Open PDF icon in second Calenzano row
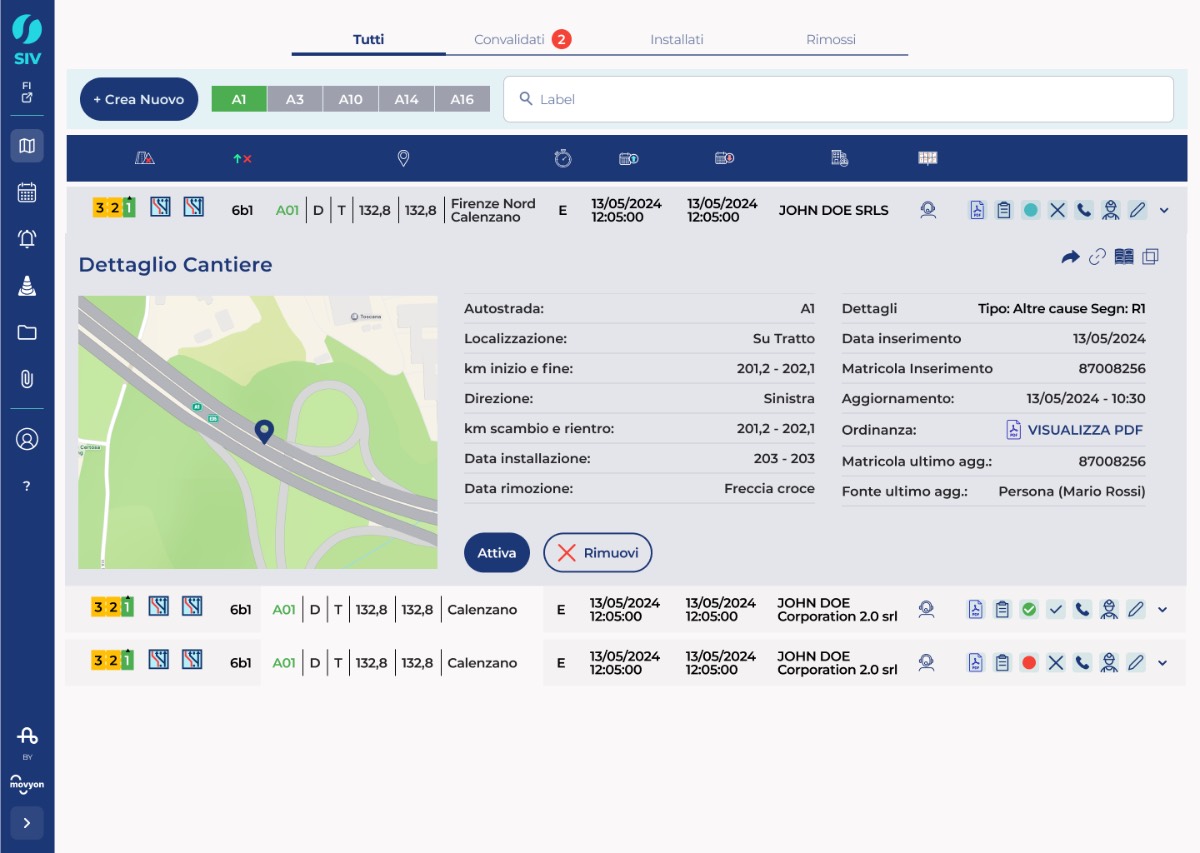The image size is (1200, 853). click(975, 609)
